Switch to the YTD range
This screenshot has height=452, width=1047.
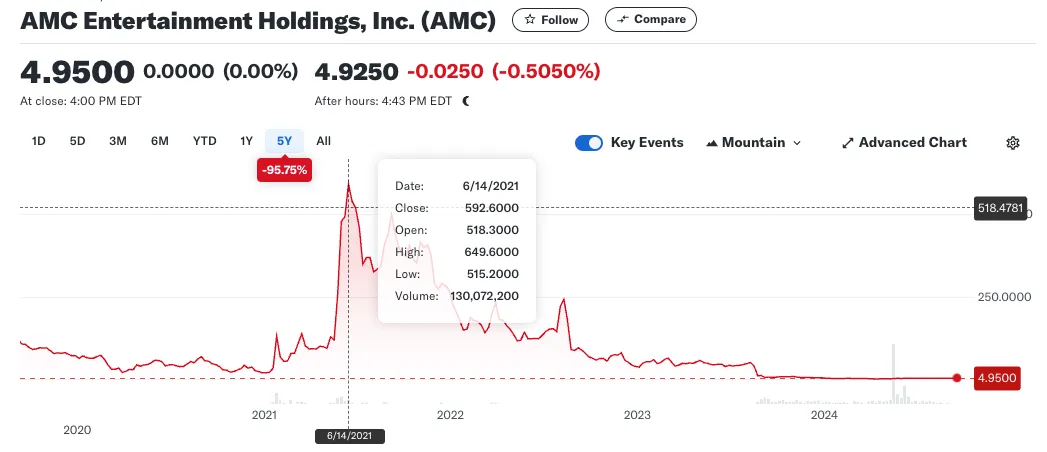coord(204,141)
